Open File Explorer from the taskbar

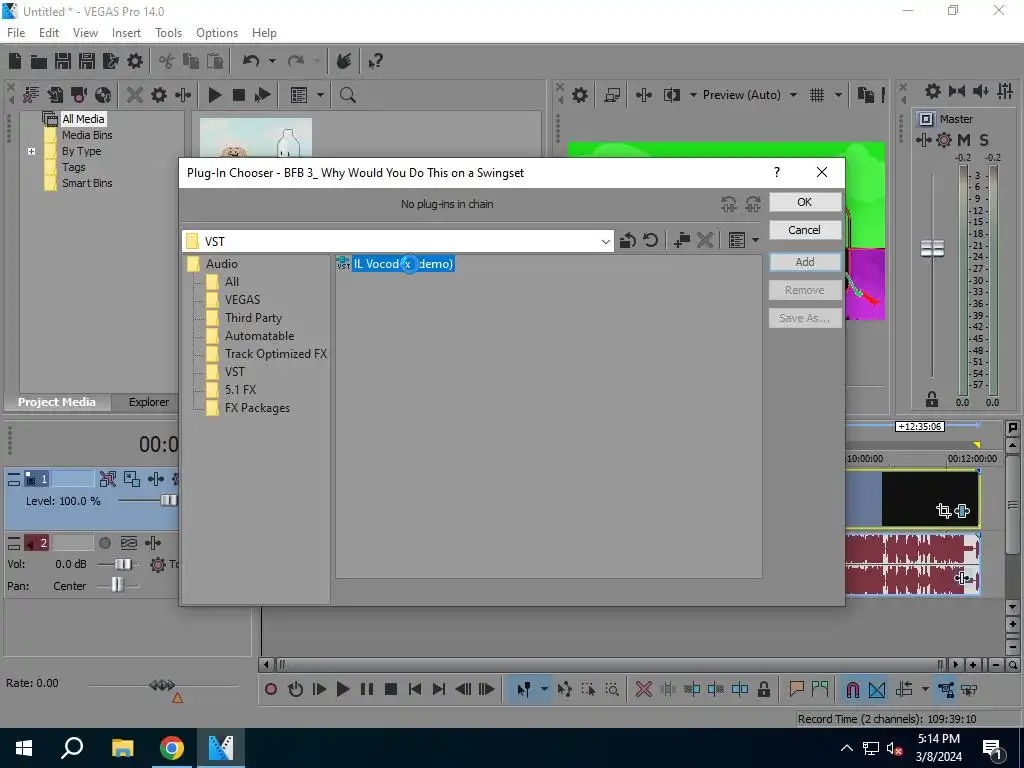[122, 748]
